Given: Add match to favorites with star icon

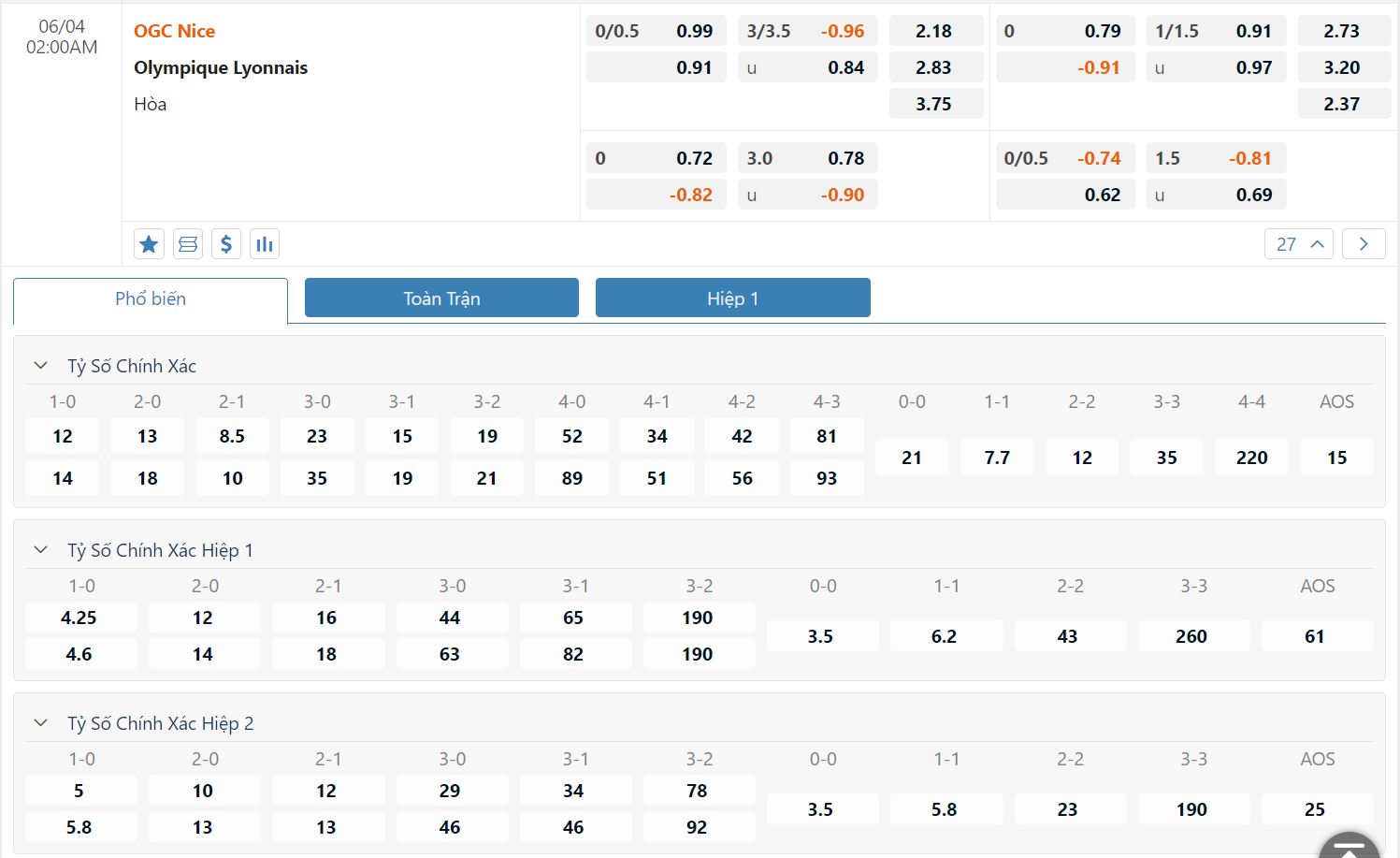Looking at the screenshot, I should pyautogui.click(x=149, y=244).
